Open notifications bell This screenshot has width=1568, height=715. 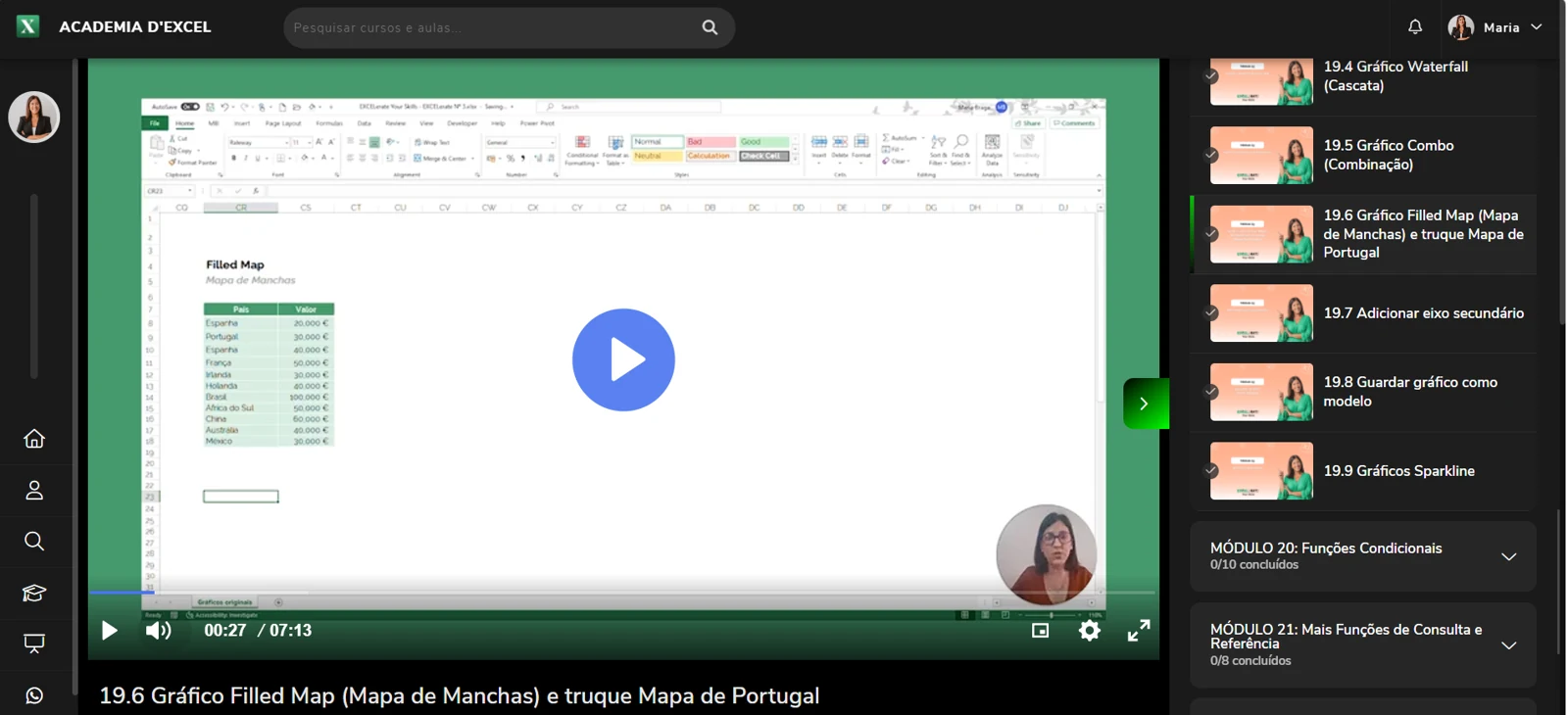[1415, 27]
